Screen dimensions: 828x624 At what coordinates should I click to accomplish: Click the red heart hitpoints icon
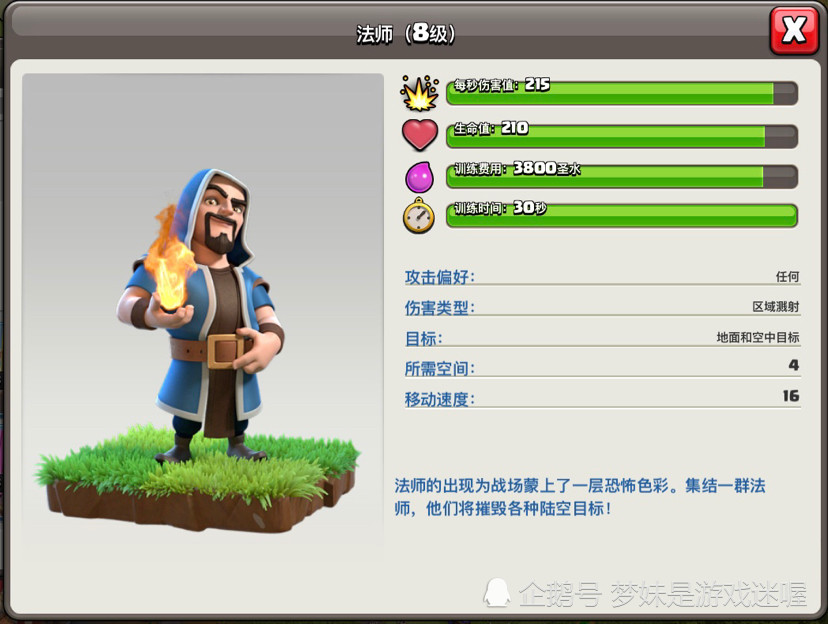(420, 135)
